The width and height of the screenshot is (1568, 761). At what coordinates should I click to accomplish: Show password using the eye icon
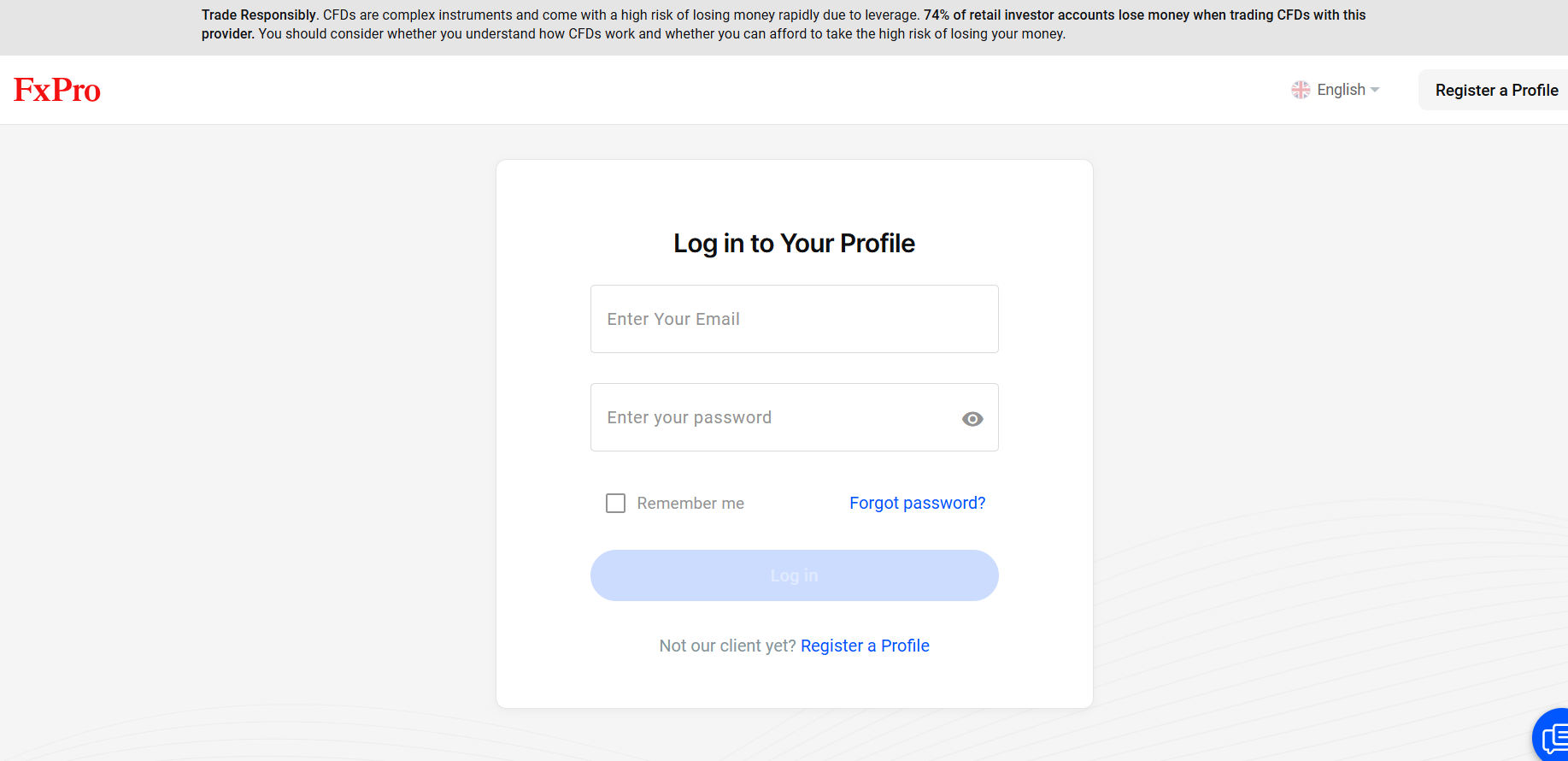point(972,419)
